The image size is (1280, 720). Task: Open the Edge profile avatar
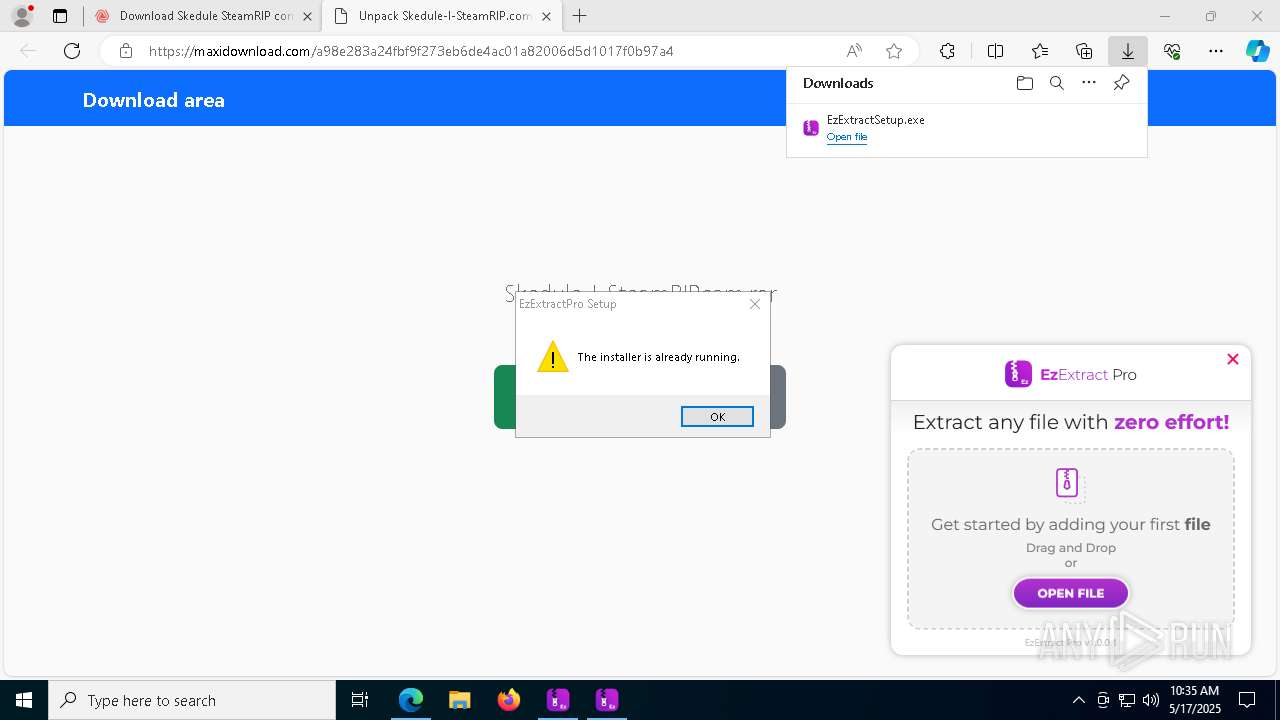point(22,16)
